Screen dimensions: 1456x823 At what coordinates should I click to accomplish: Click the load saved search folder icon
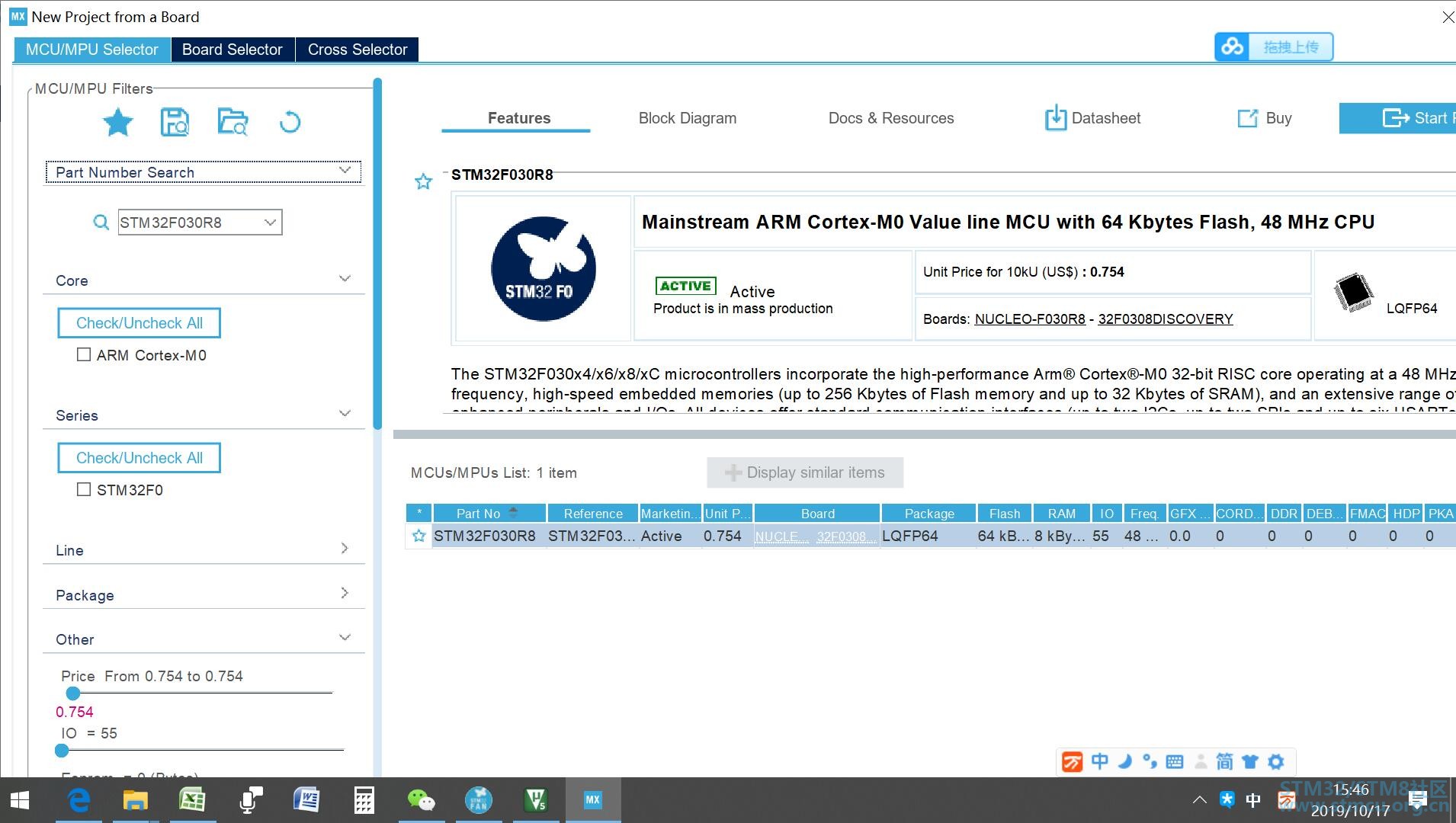(x=233, y=122)
